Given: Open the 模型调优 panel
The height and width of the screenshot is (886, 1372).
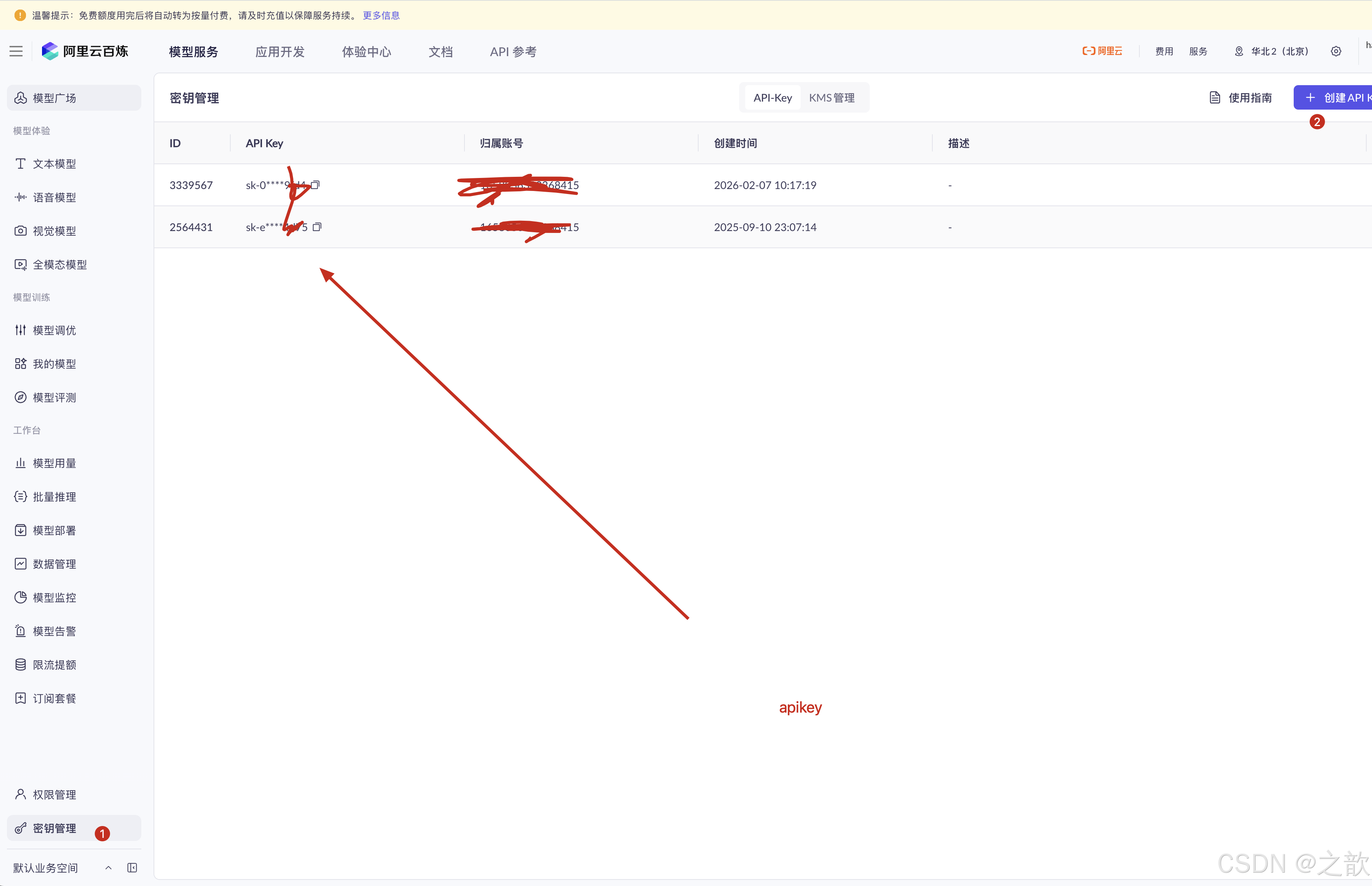Looking at the screenshot, I should coord(53,330).
